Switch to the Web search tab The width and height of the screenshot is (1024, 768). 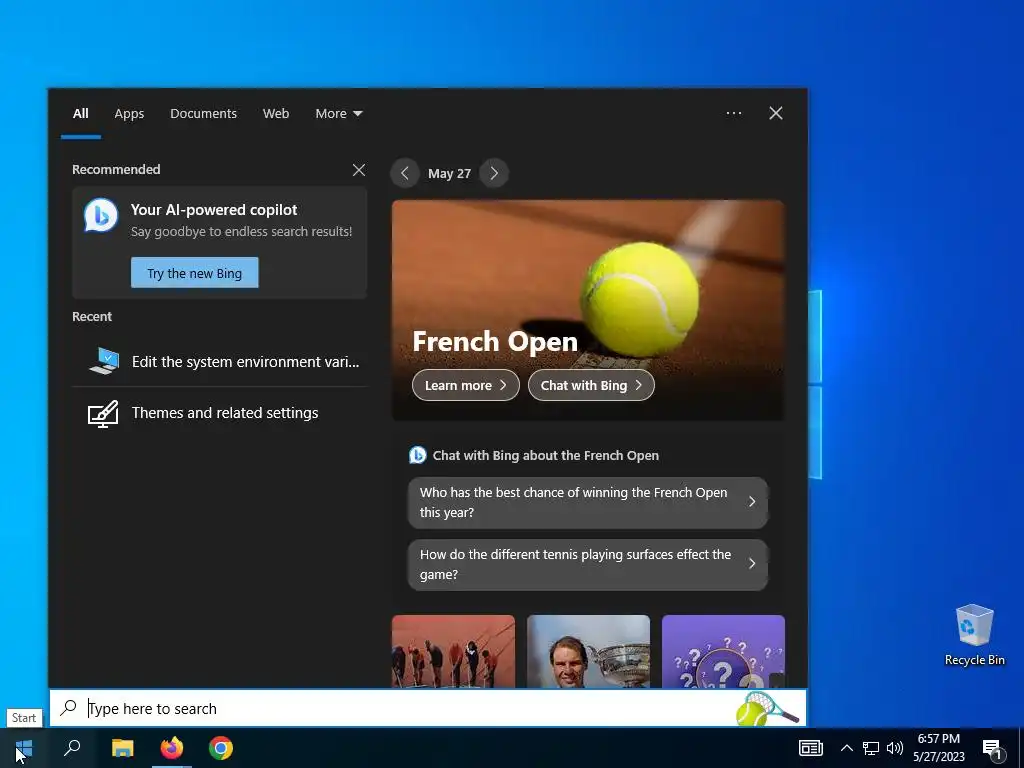276,114
